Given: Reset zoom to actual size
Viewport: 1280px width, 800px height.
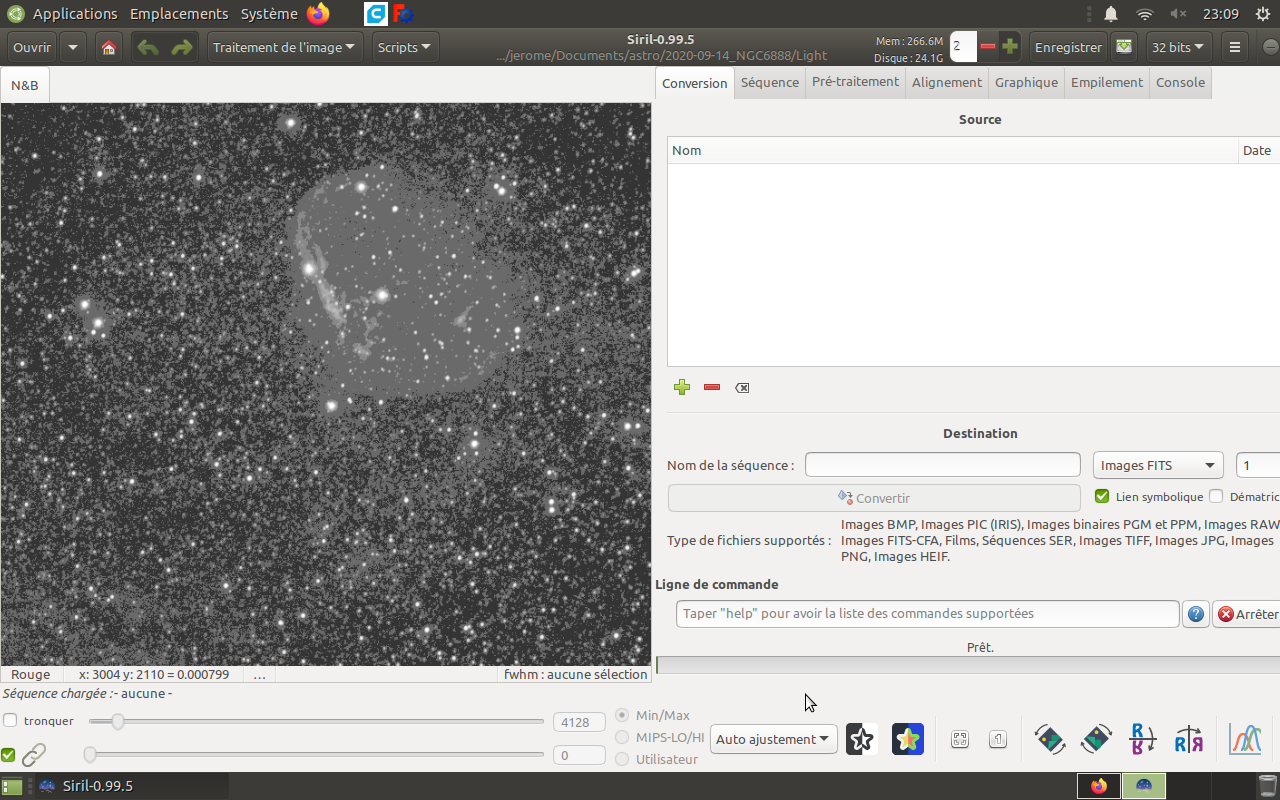Looking at the screenshot, I should tap(998, 739).
